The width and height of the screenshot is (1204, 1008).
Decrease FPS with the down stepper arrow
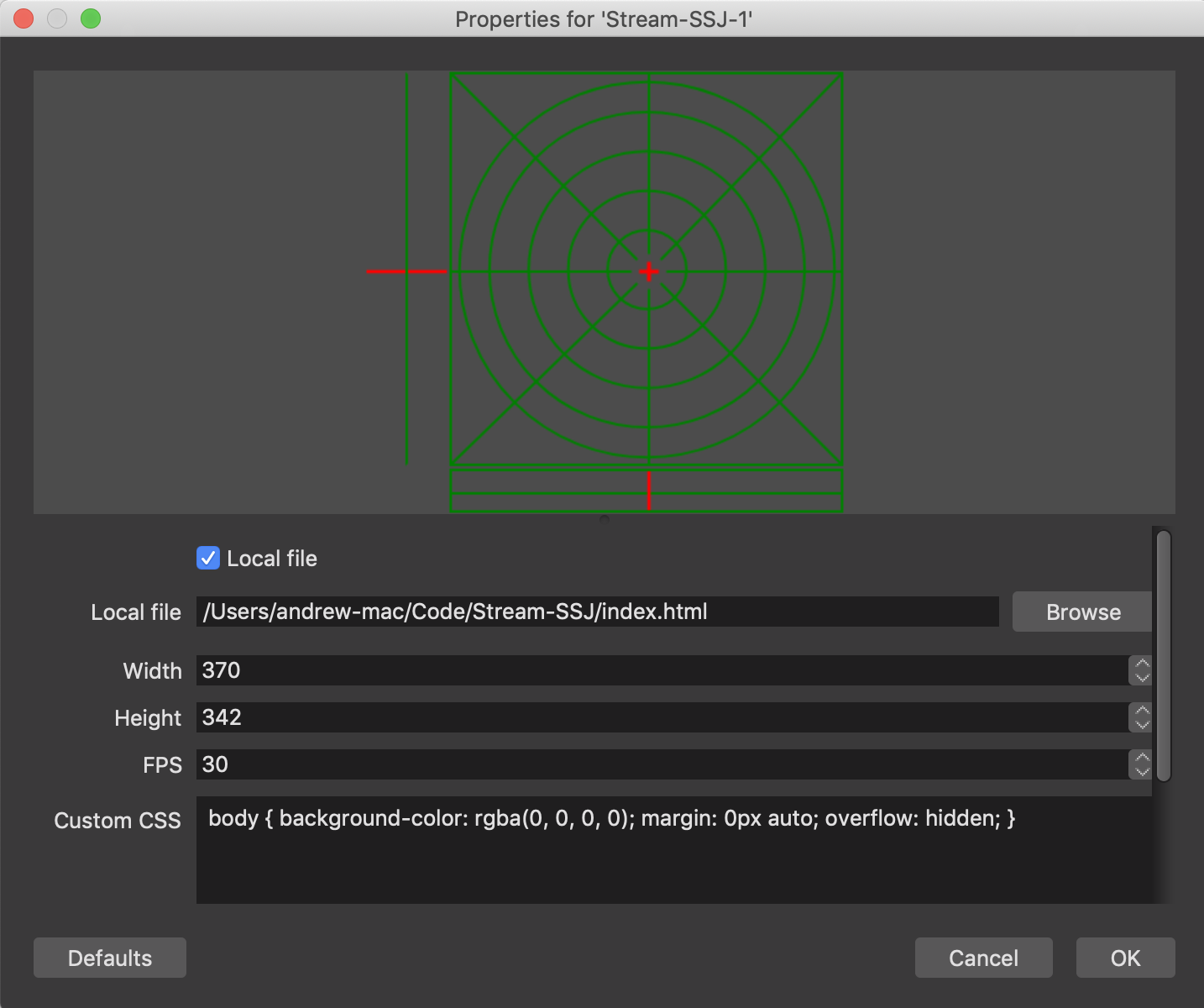[1142, 771]
